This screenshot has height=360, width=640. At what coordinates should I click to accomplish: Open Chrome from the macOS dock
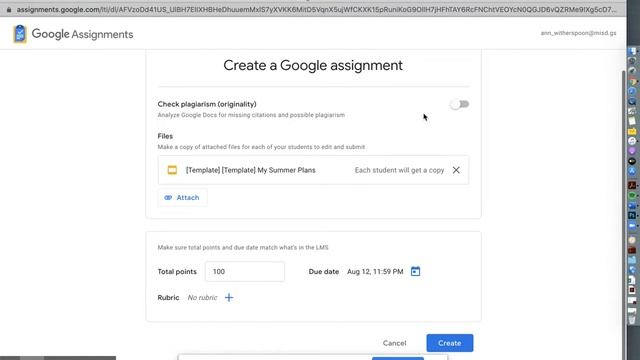coord(632,82)
